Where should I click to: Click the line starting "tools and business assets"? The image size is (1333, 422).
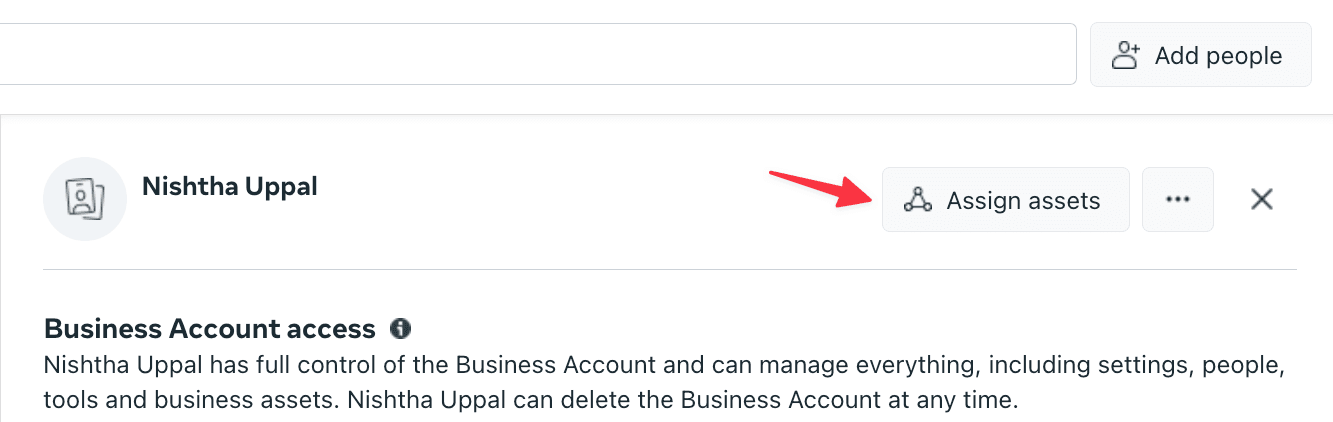[x=530, y=401]
